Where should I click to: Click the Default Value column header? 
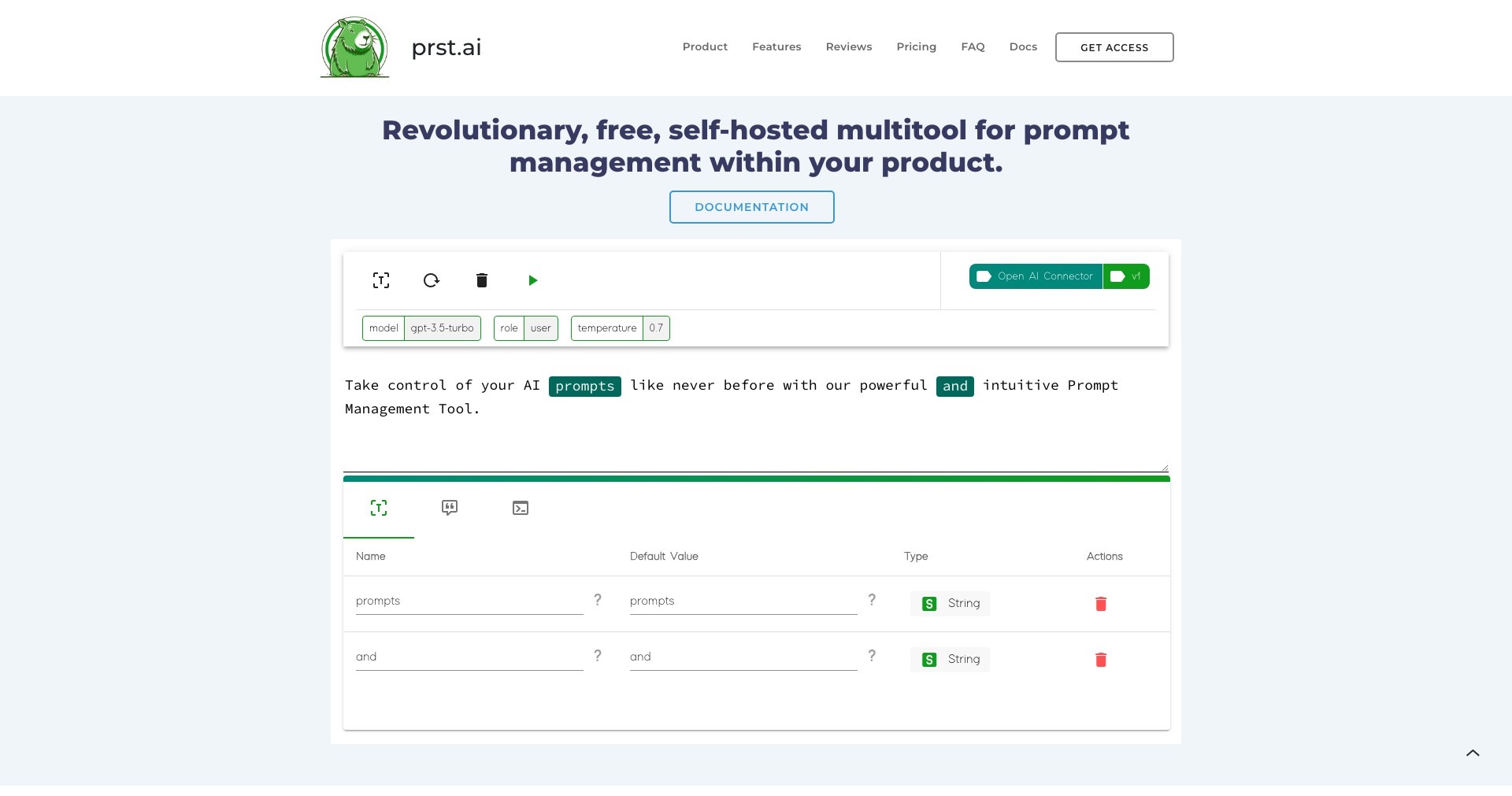click(x=664, y=557)
